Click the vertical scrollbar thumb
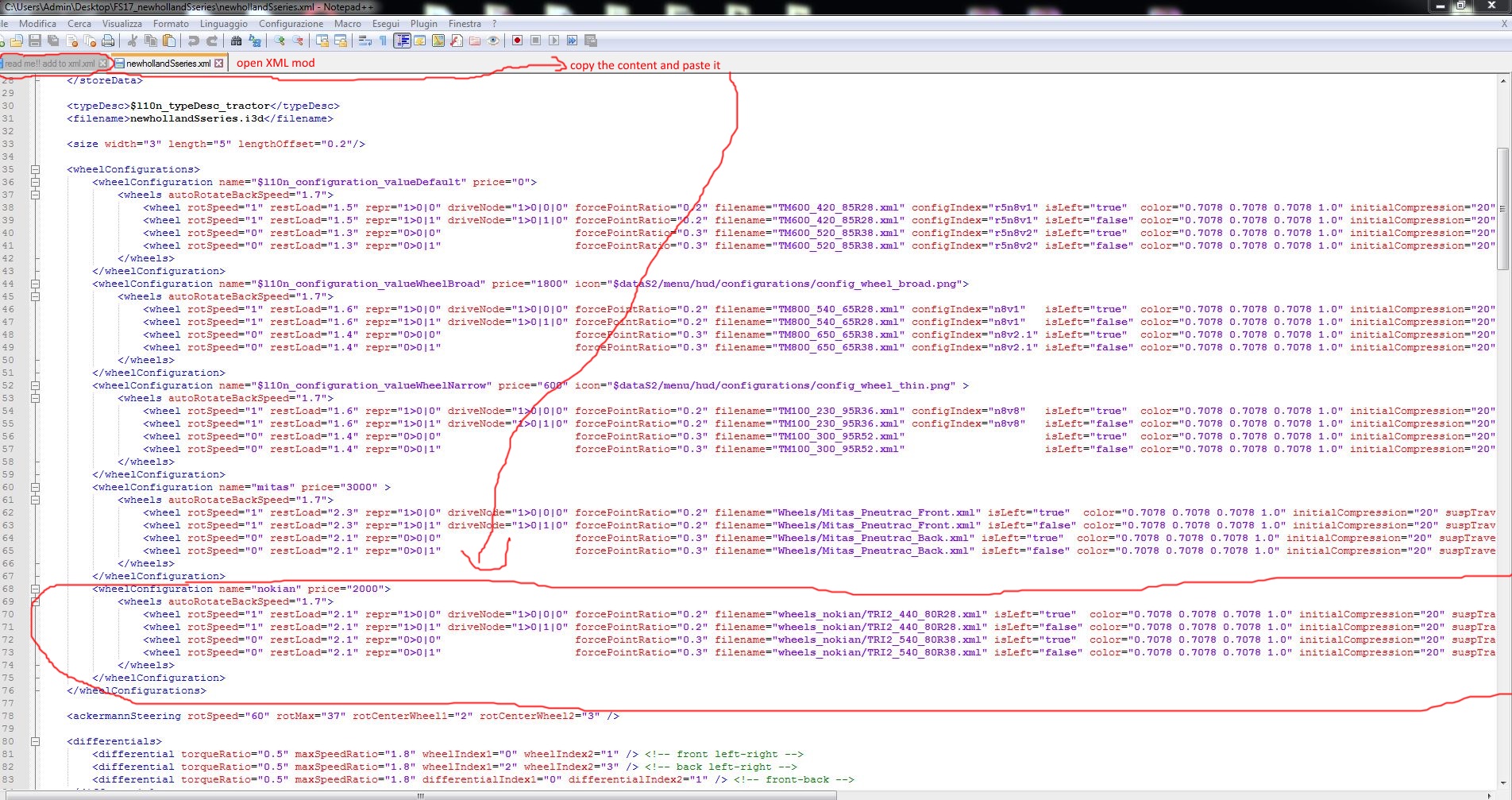The image size is (1512, 800). tap(1502, 208)
